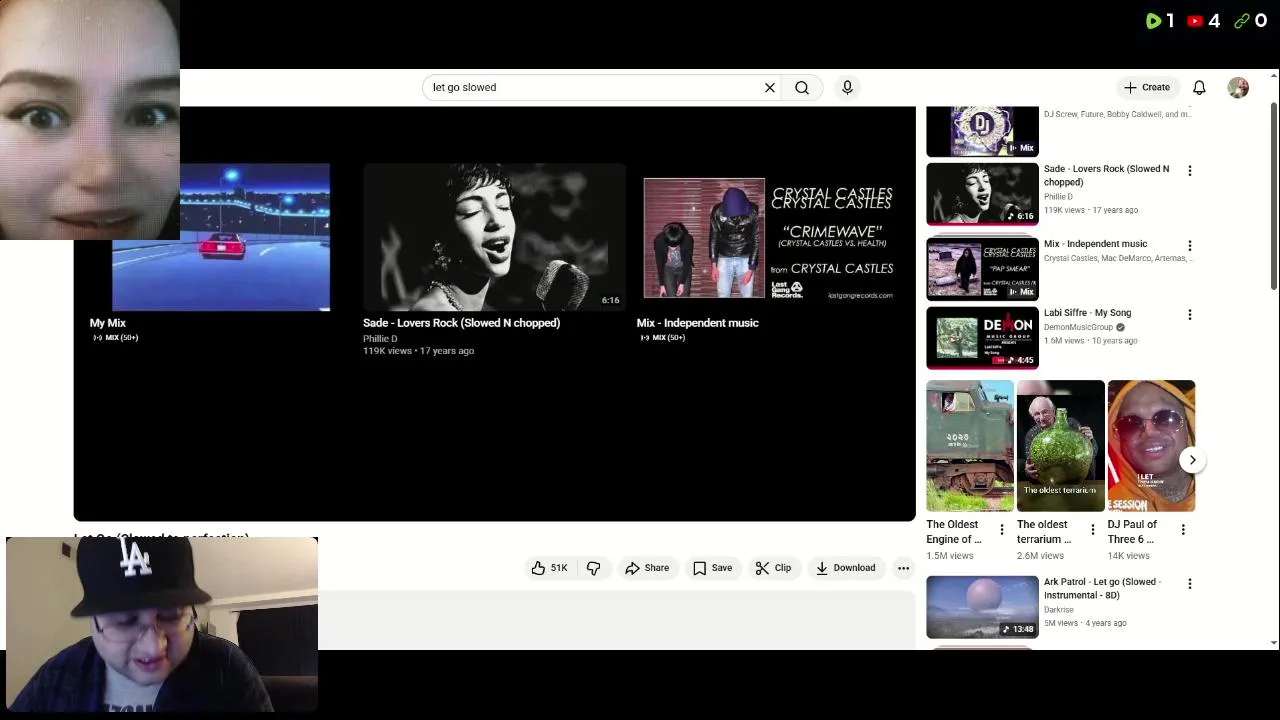Open Labi Siffre My Song thumbnail

click(982, 338)
